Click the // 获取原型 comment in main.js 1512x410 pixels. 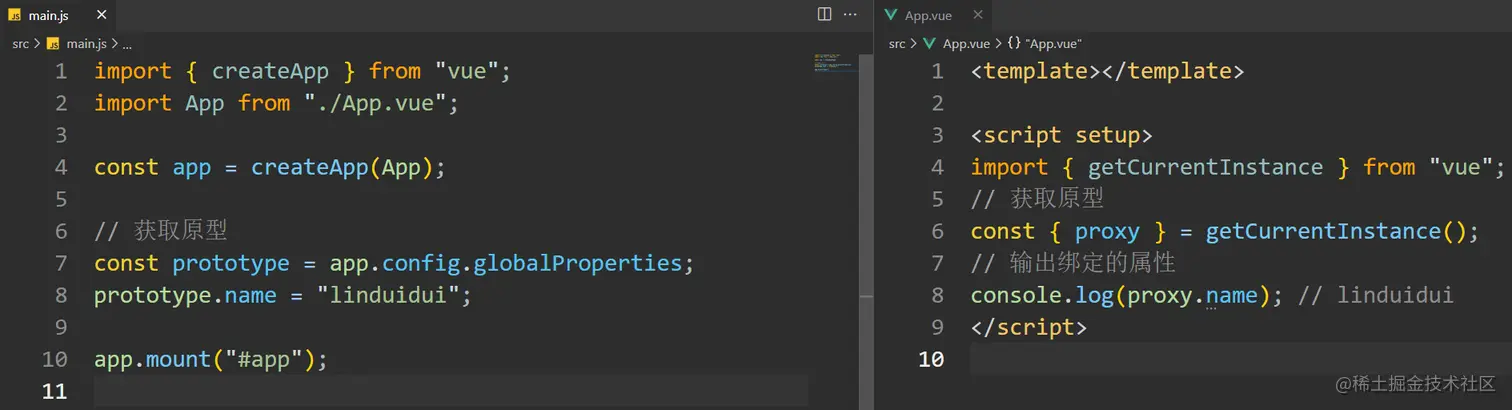point(161,231)
